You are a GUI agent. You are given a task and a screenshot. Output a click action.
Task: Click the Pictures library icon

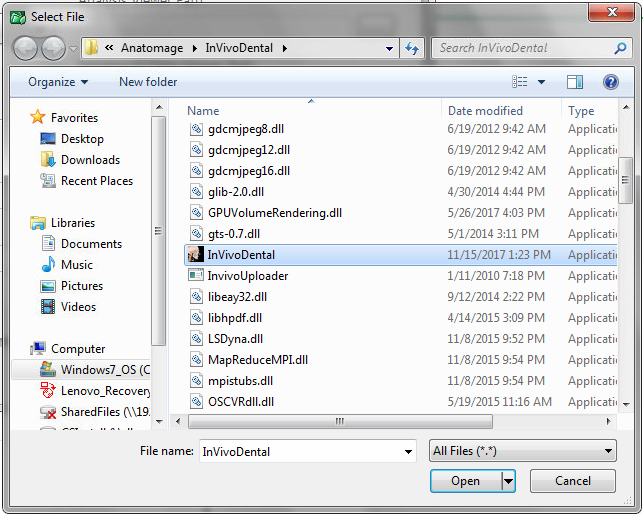[48, 286]
